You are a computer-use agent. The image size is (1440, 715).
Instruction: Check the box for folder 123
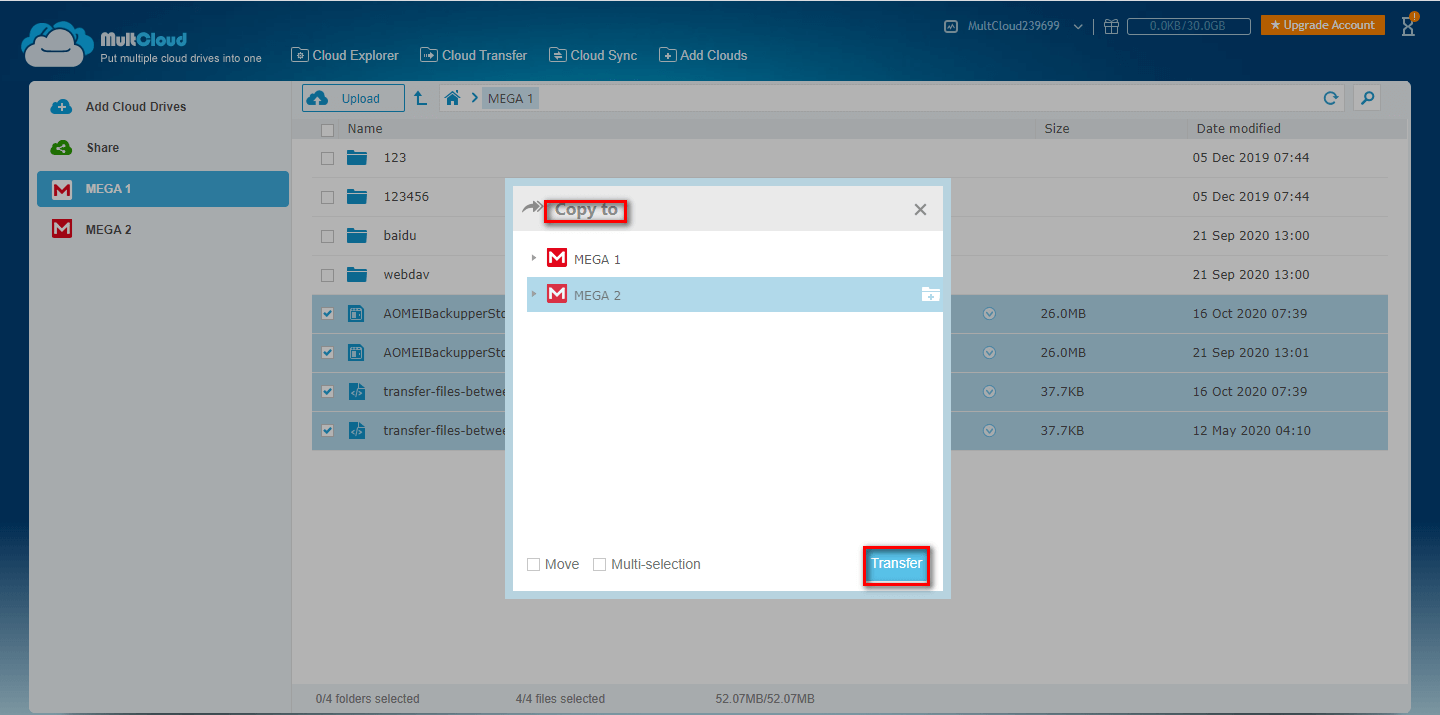pos(327,158)
